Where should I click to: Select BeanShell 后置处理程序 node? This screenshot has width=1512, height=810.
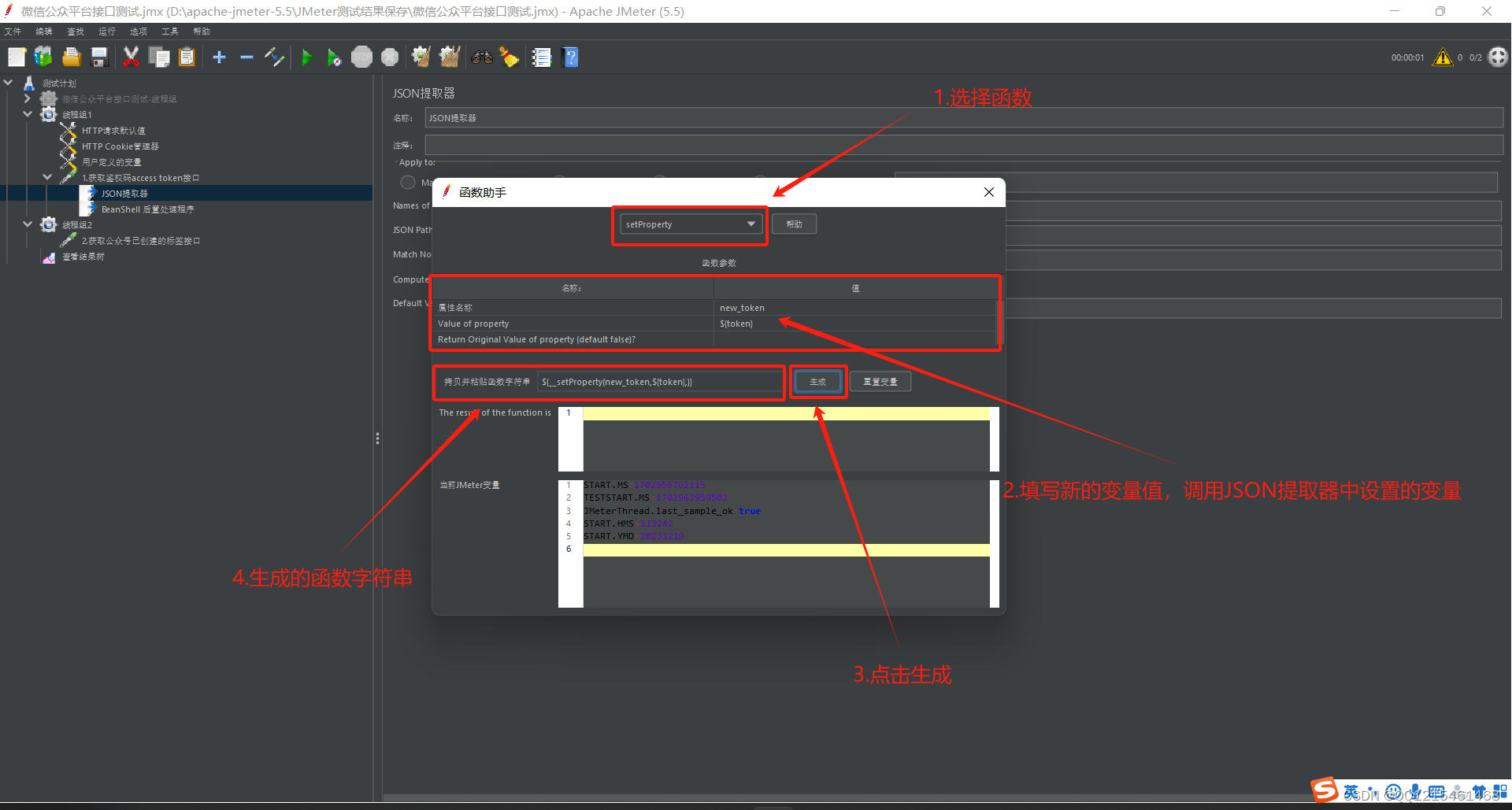click(x=147, y=209)
